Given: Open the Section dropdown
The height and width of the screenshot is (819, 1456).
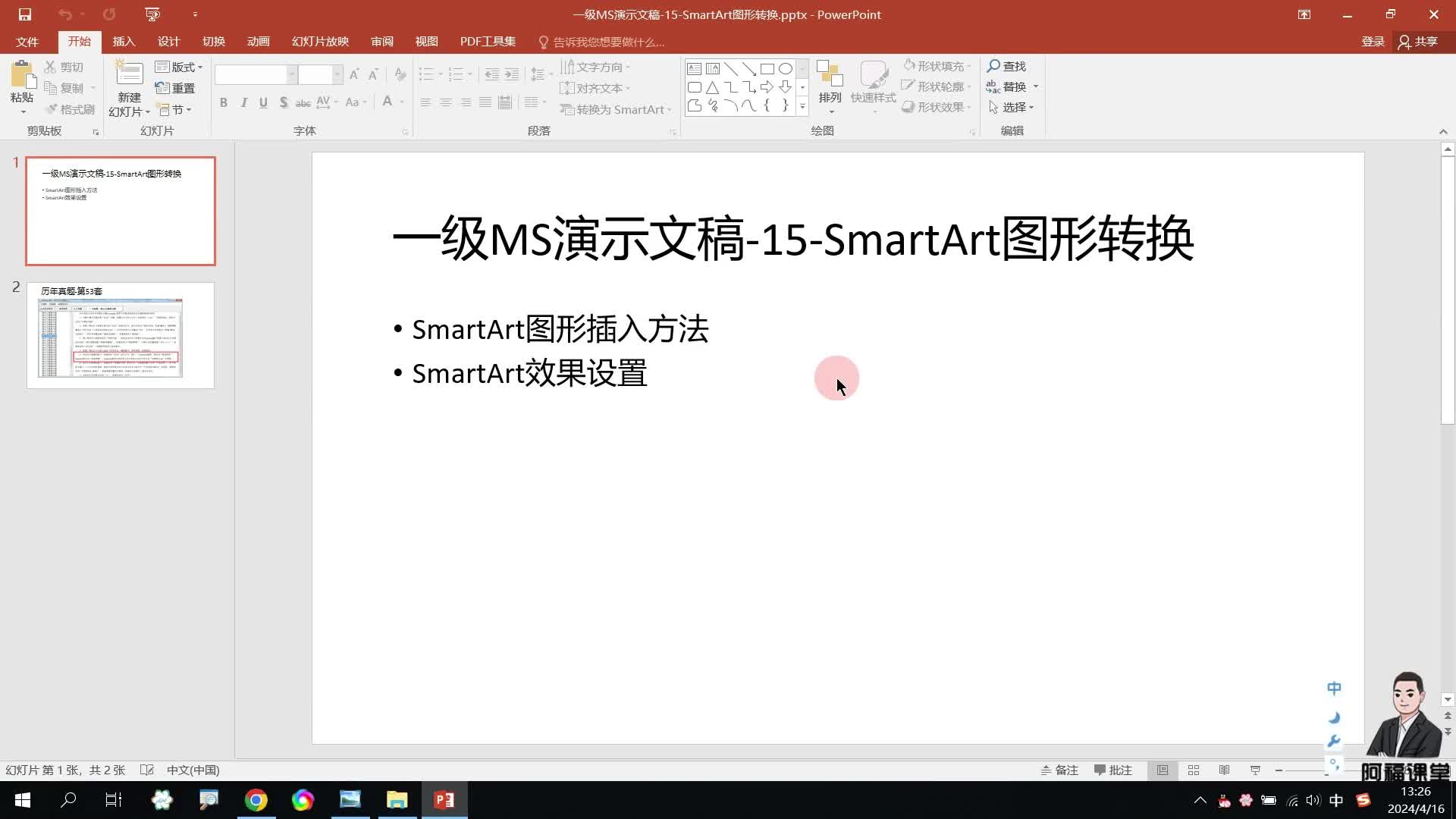Looking at the screenshot, I should (x=174, y=109).
